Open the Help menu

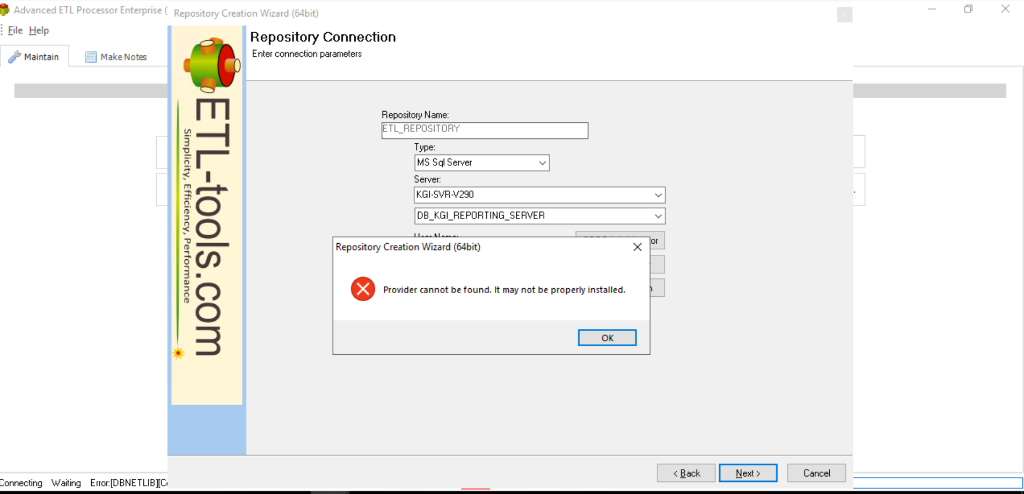pos(39,31)
